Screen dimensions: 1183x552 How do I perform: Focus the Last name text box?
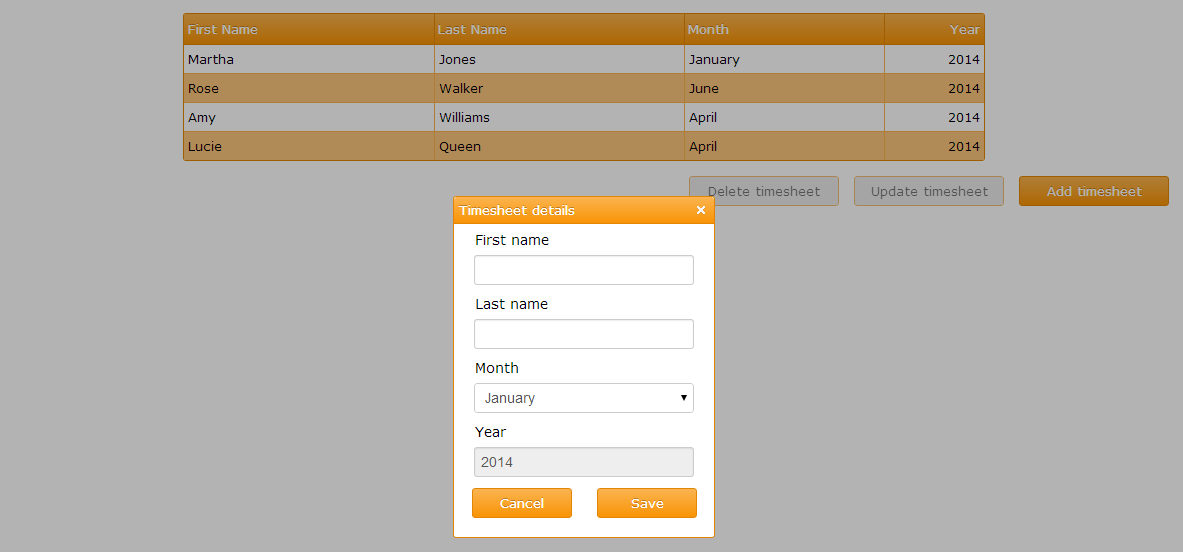click(583, 334)
